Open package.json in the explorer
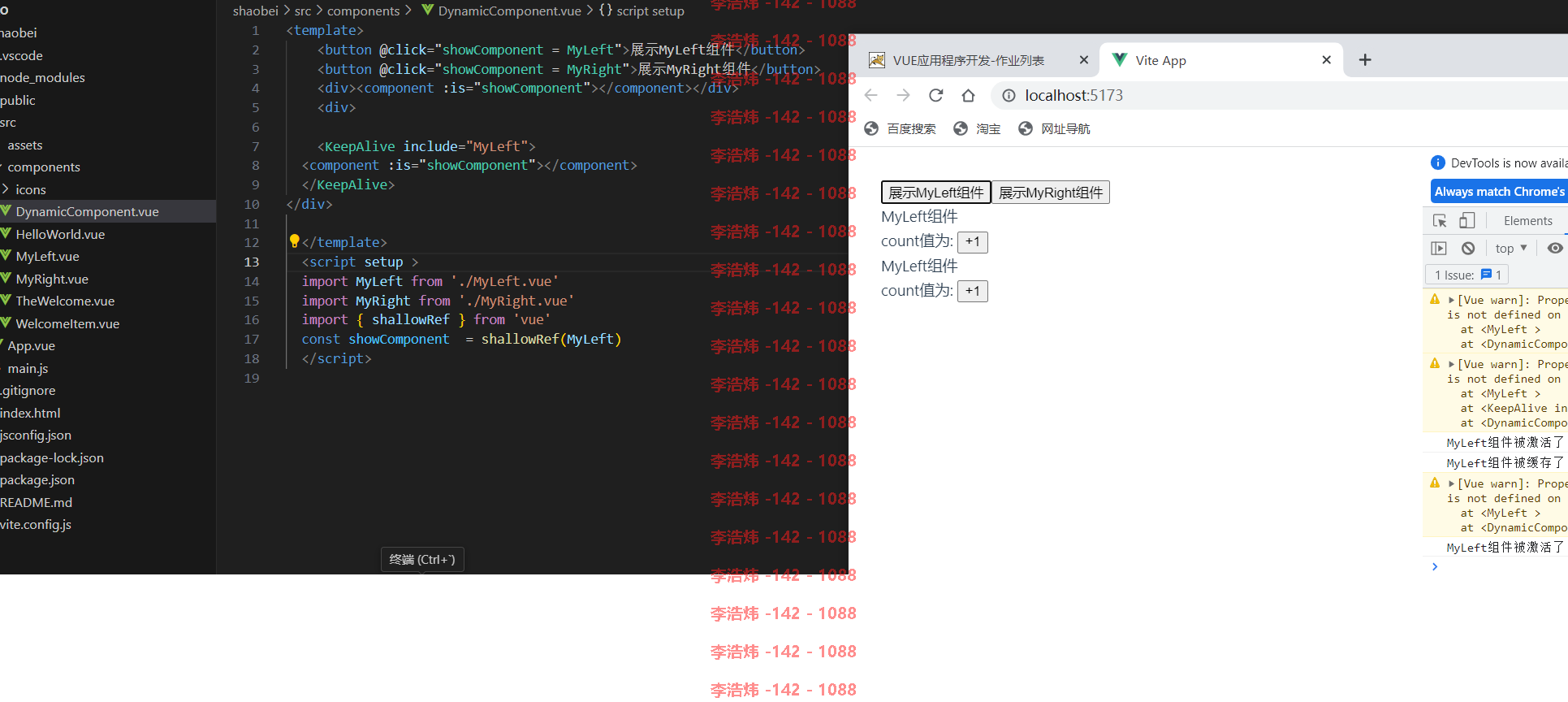This screenshot has height=702, width=1568. coord(37,479)
